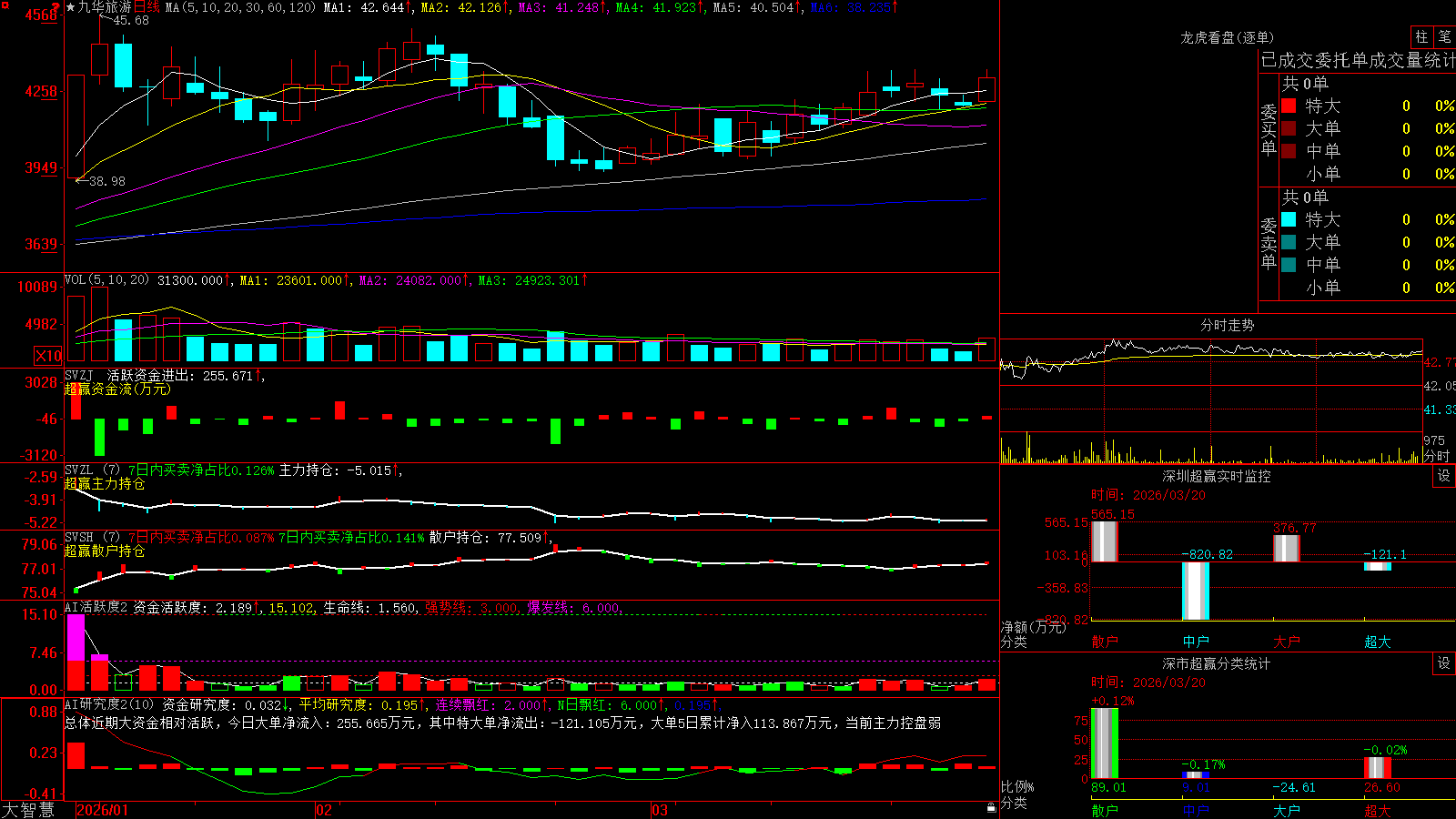Viewport: 1456px width, 819px height.
Task: Select the SVZL (7) indicator label
Action: [92, 470]
